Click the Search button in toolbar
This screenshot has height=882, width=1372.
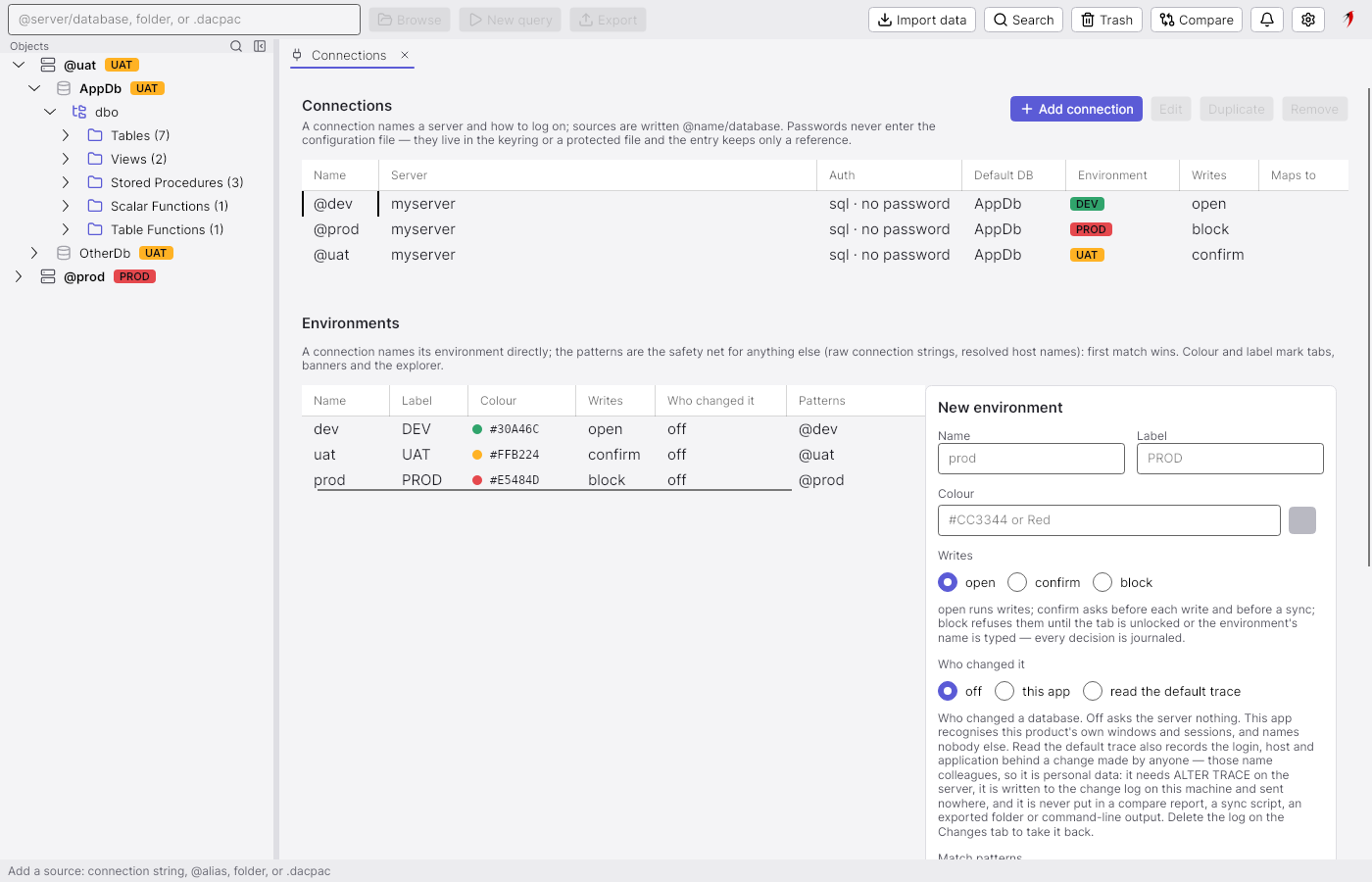pos(1023,20)
